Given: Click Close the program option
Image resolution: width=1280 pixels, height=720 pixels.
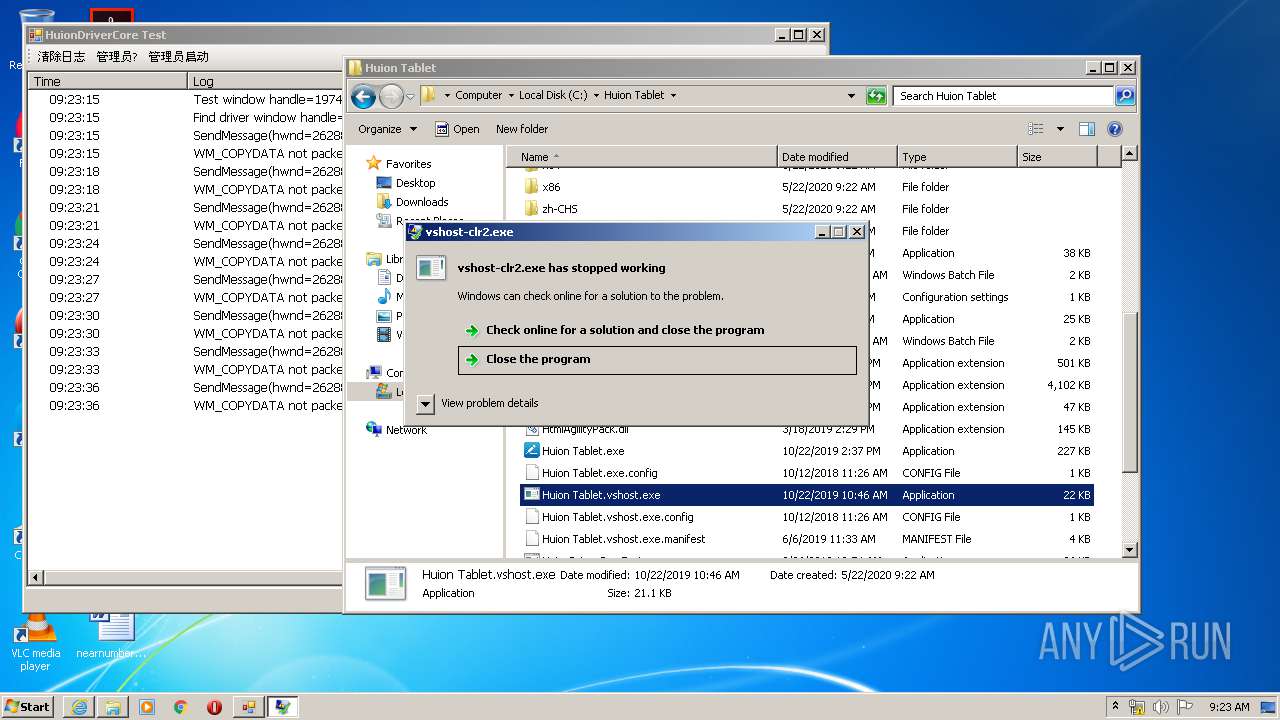Looking at the screenshot, I should [x=657, y=360].
